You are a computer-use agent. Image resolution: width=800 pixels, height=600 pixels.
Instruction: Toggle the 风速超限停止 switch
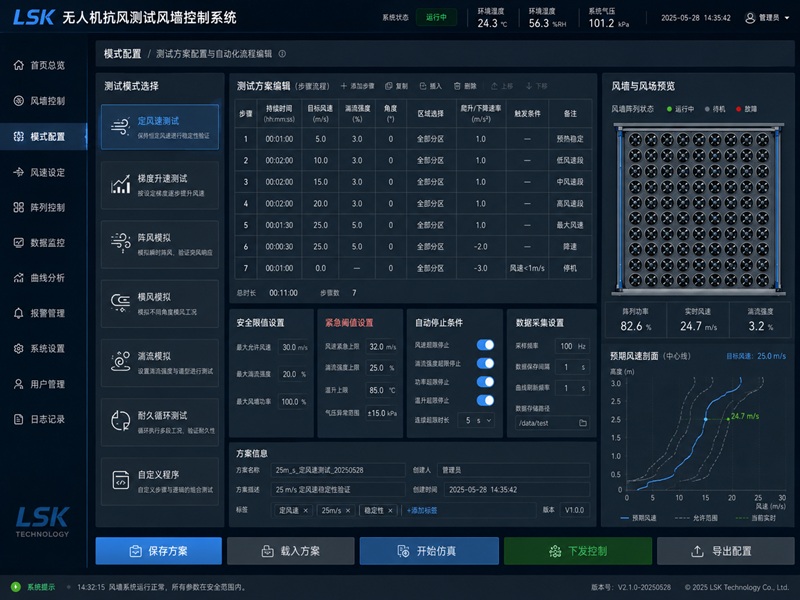click(x=485, y=345)
